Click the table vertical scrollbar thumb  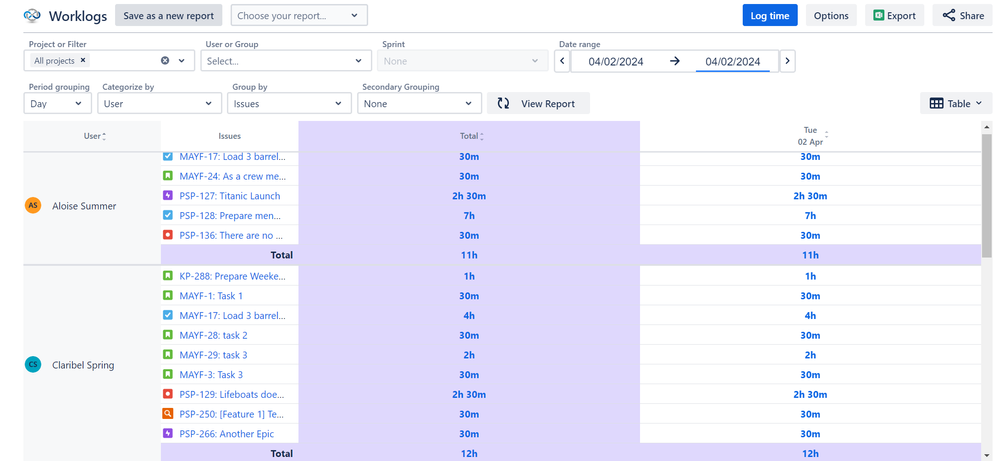(x=987, y=195)
